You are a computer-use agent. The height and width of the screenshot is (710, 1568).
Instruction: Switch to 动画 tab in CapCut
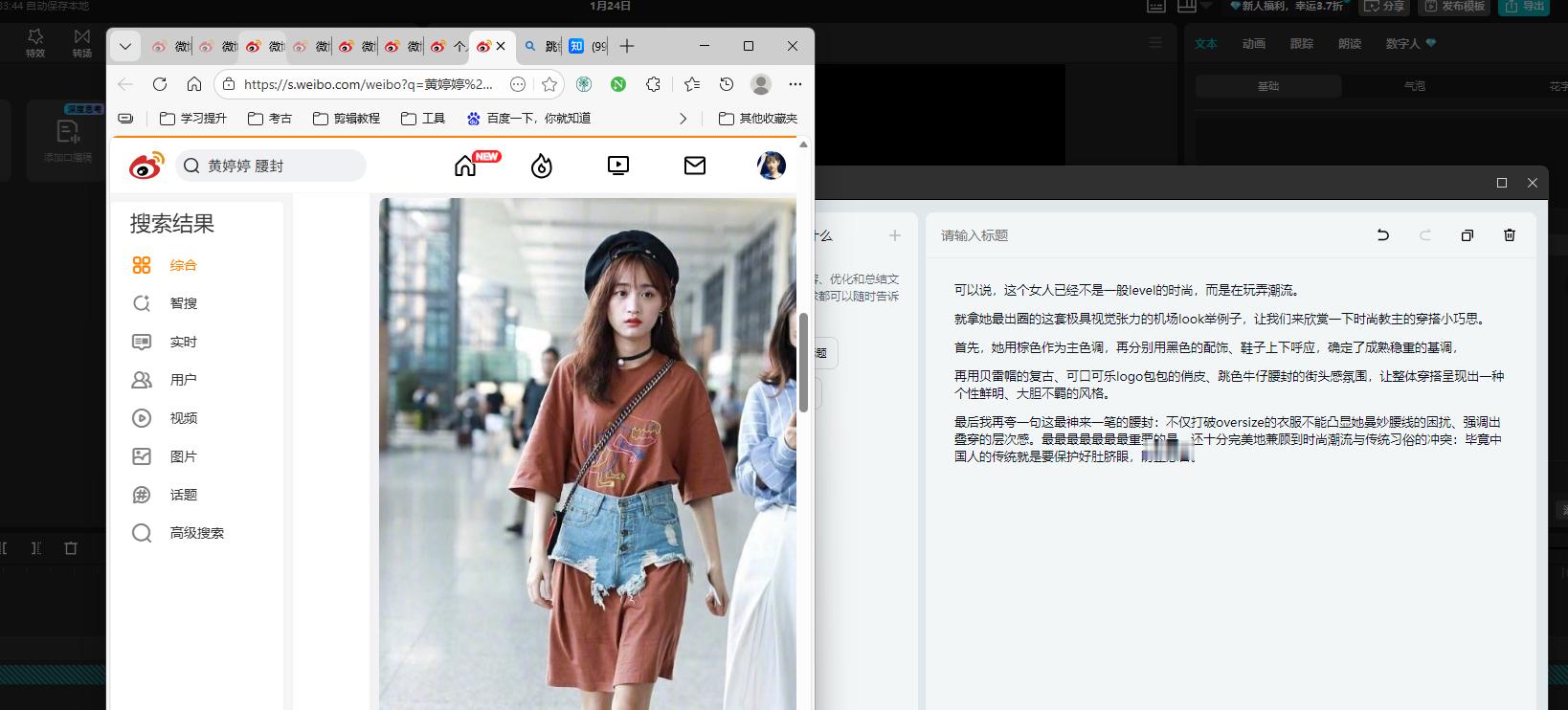coord(1254,44)
